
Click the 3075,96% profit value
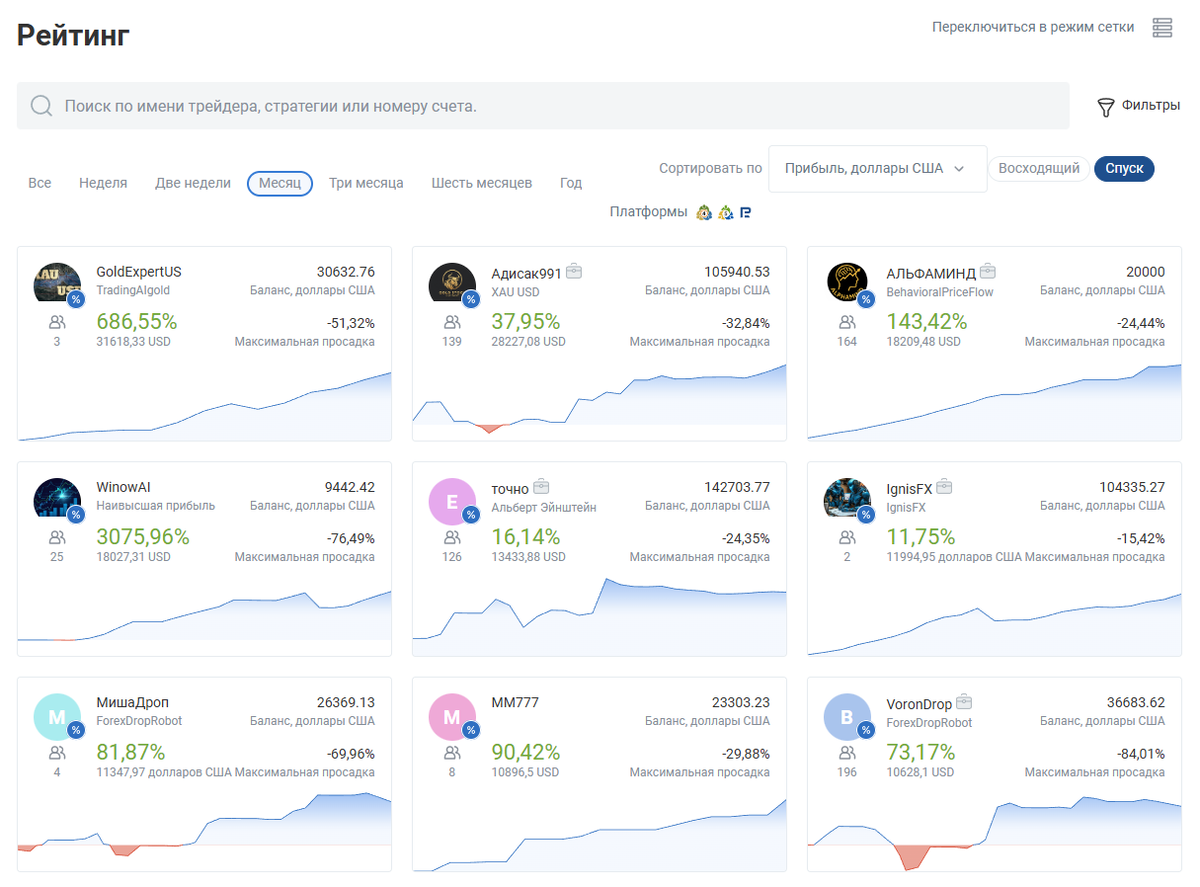coord(143,537)
